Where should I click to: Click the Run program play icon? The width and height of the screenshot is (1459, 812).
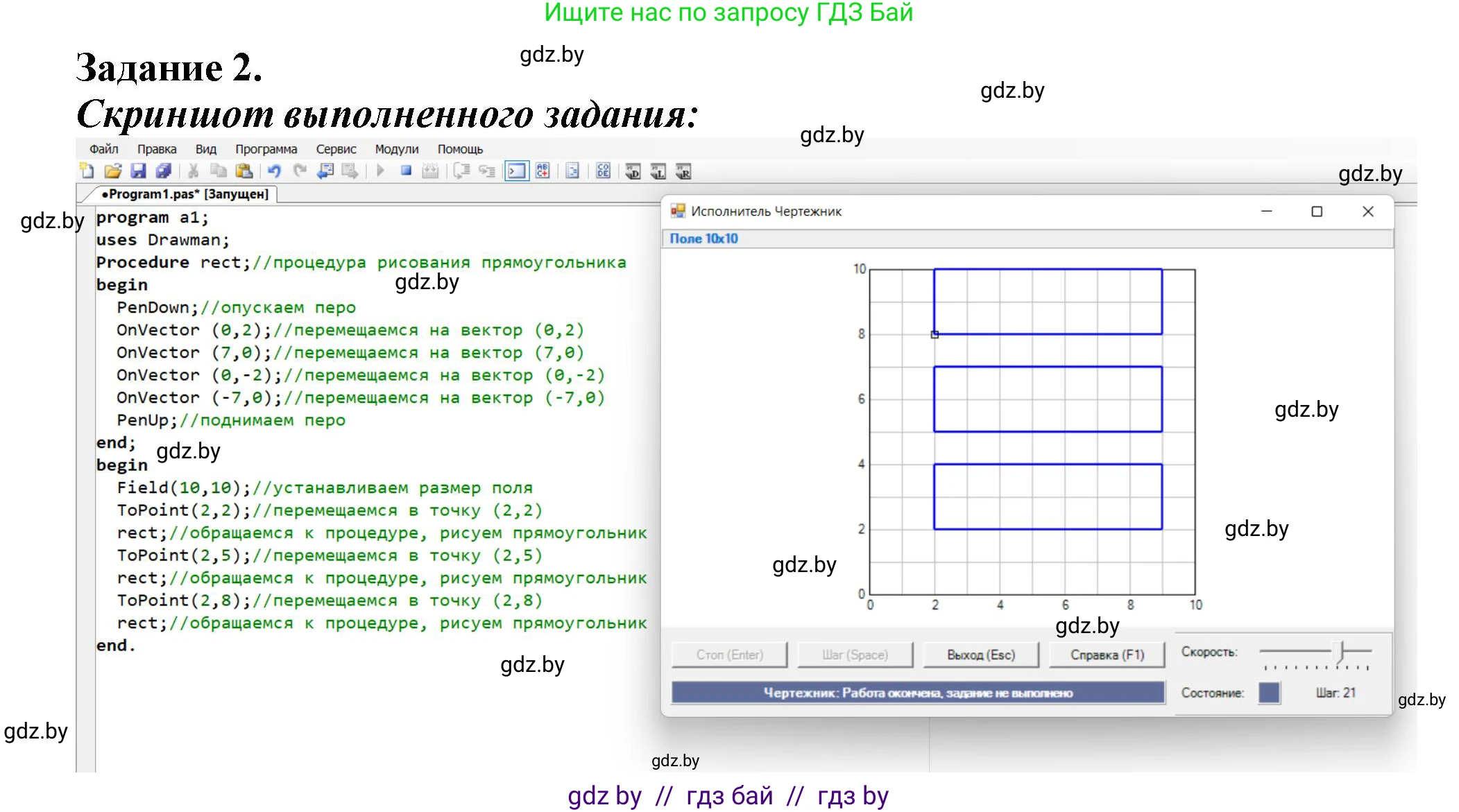pos(380,171)
